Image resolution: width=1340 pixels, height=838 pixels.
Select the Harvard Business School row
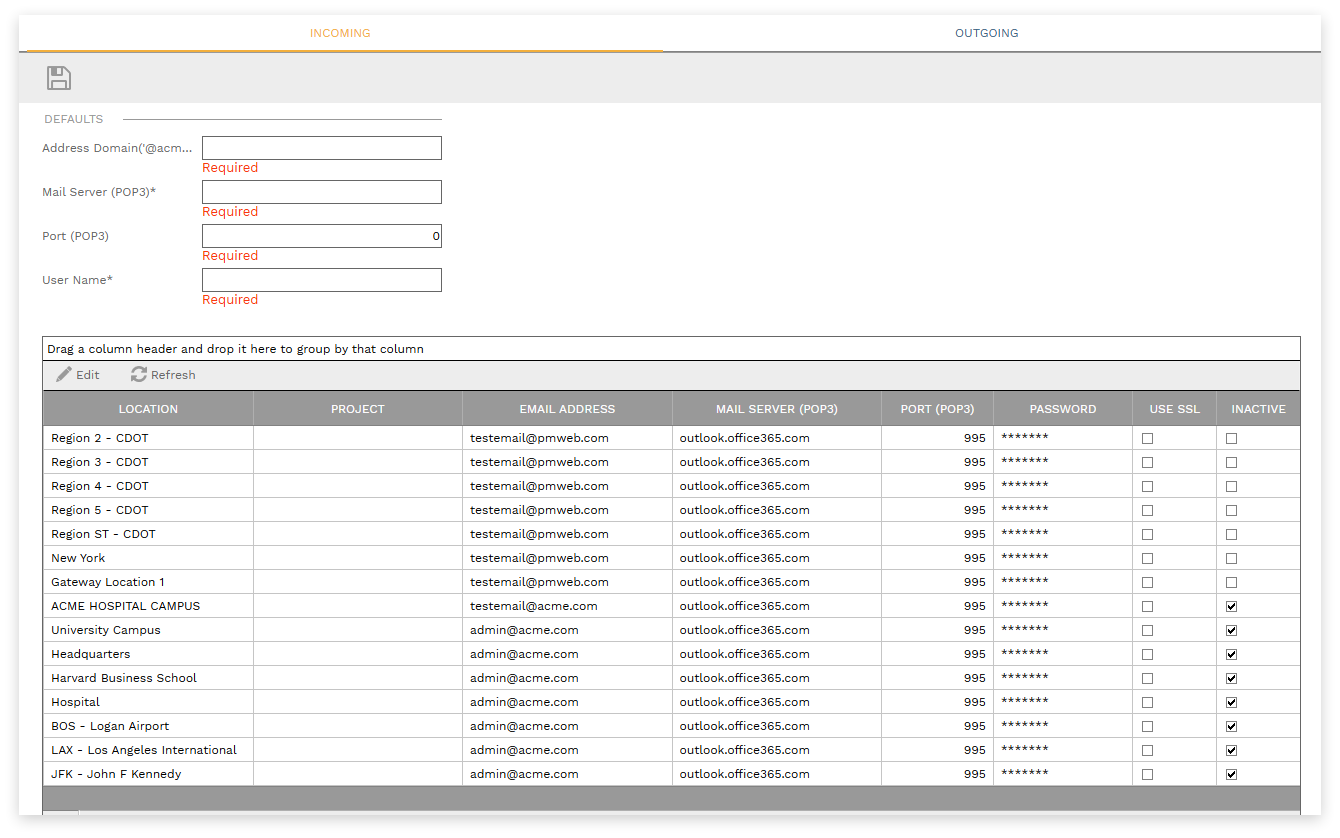(x=124, y=678)
